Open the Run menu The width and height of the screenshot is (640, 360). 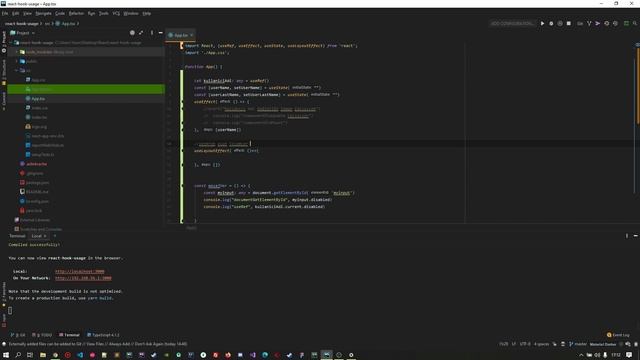(91, 13)
